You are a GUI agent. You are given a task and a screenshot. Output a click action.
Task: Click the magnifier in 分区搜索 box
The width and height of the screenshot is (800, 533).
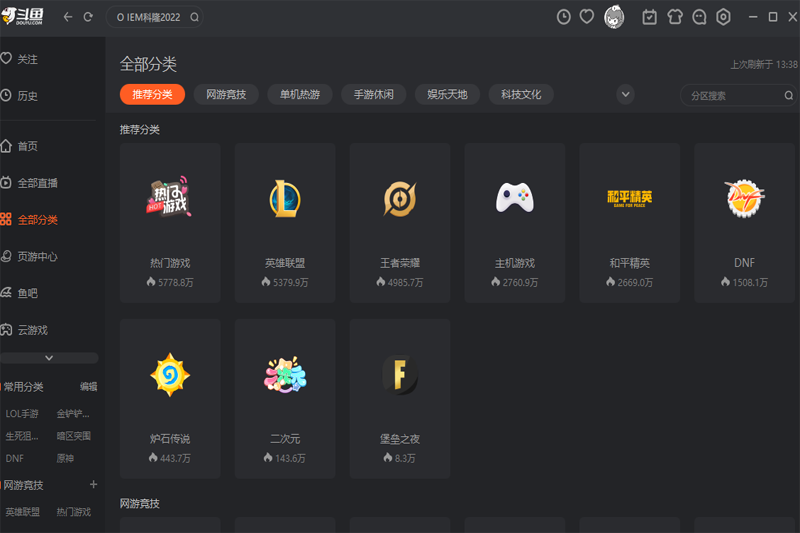(788, 95)
